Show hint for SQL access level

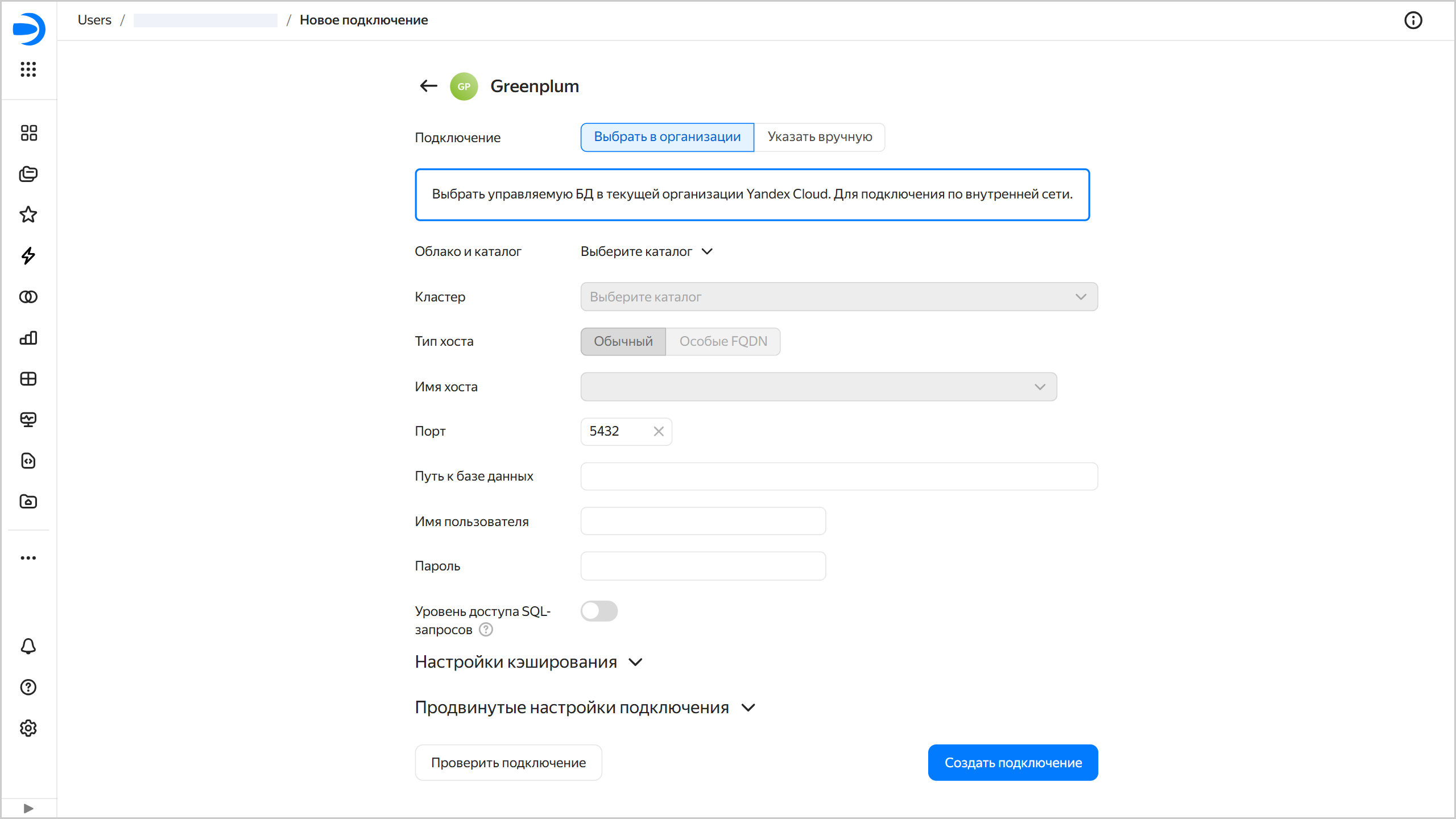point(486,630)
